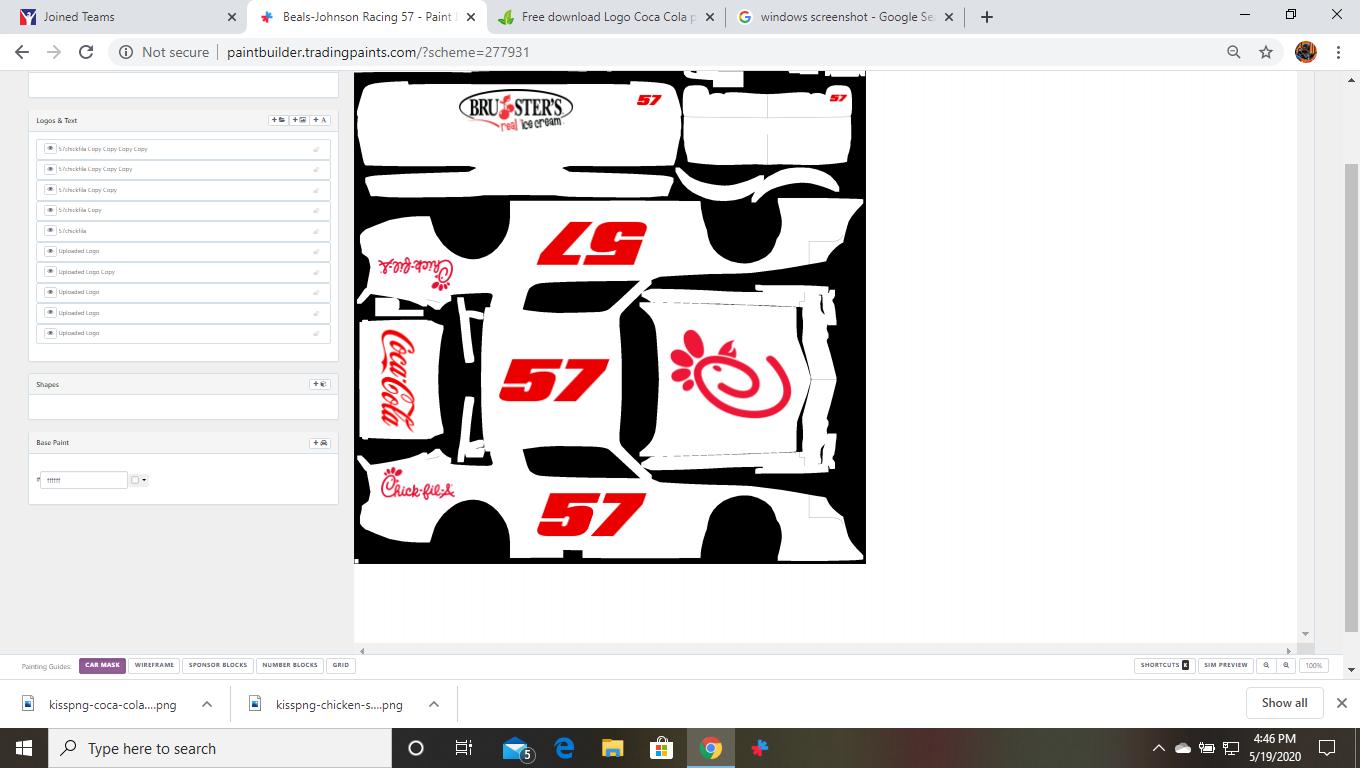Screen dimensions: 1360x768
Task: View site information for Not secure
Action: point(164,52)
